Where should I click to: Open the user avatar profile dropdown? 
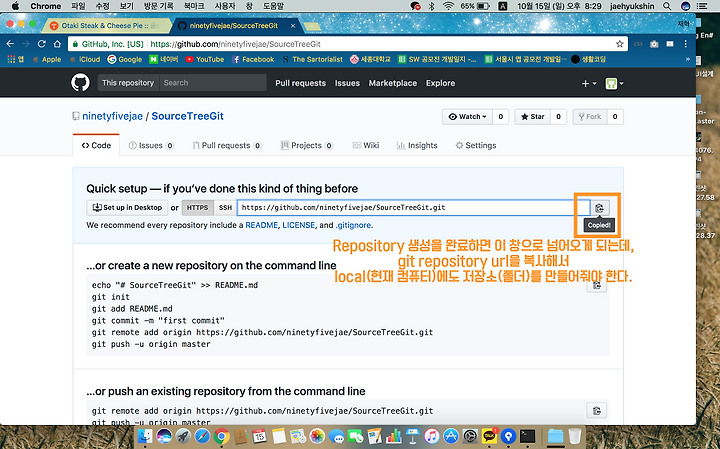[x=614, y=83]
